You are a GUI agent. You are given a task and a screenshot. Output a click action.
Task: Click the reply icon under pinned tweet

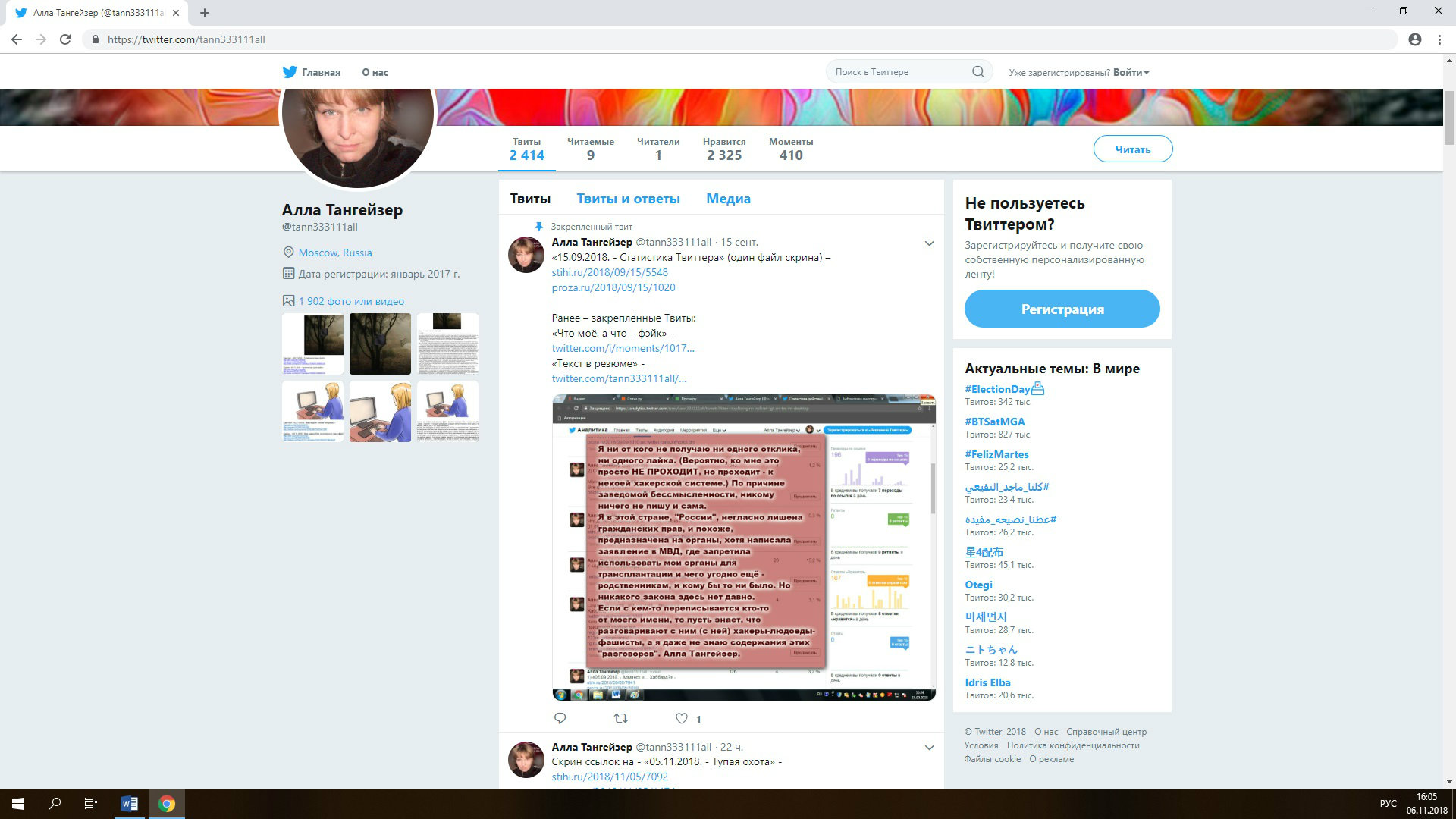560,718
